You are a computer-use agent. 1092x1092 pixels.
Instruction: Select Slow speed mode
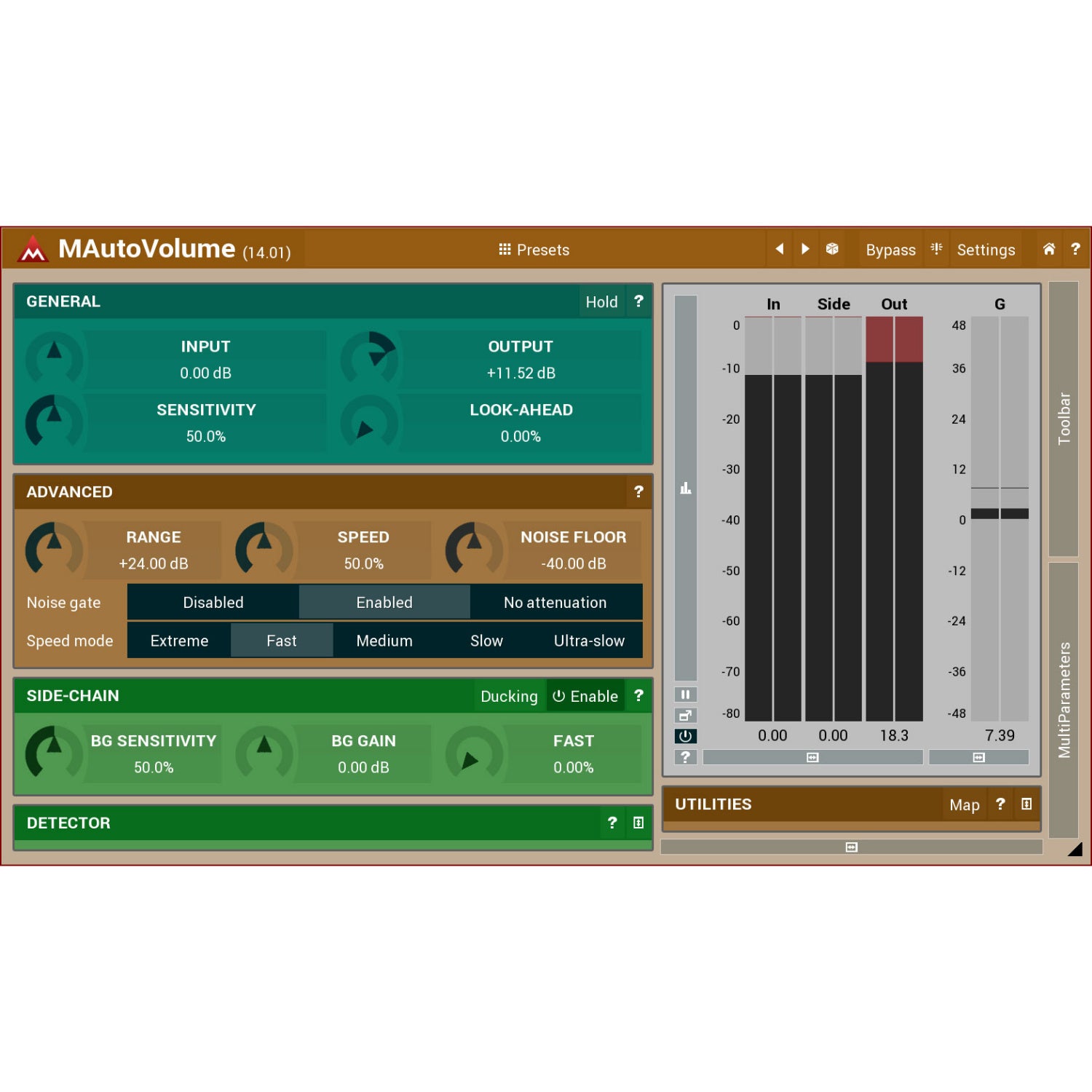pos(486,641)
